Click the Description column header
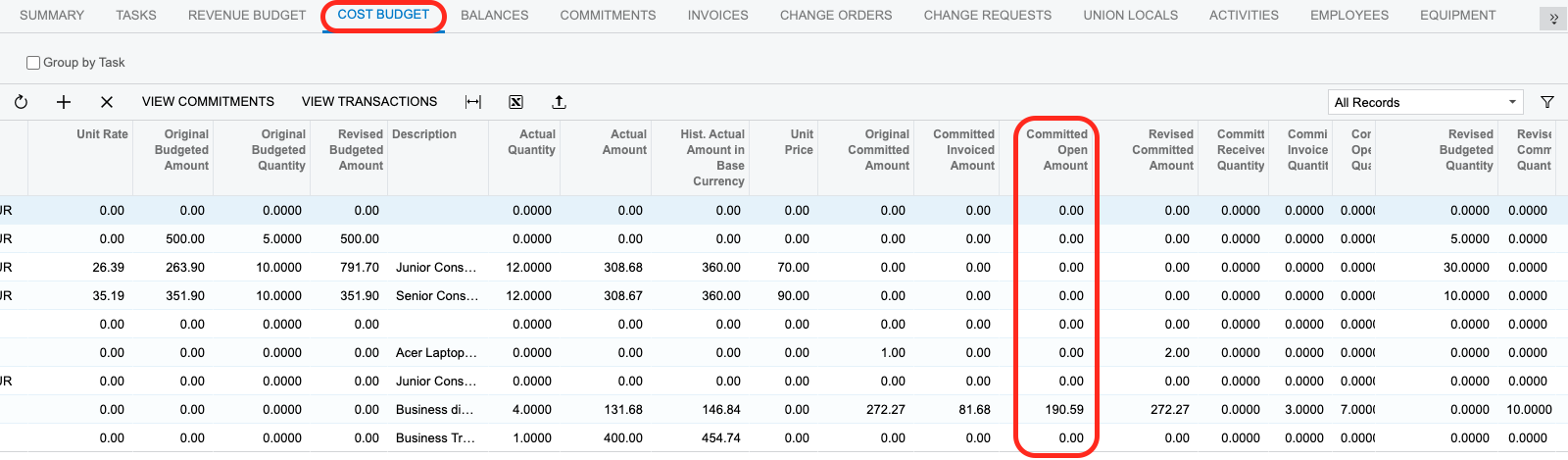This screenshot has height=460, width=1568. tap(424, 134)
